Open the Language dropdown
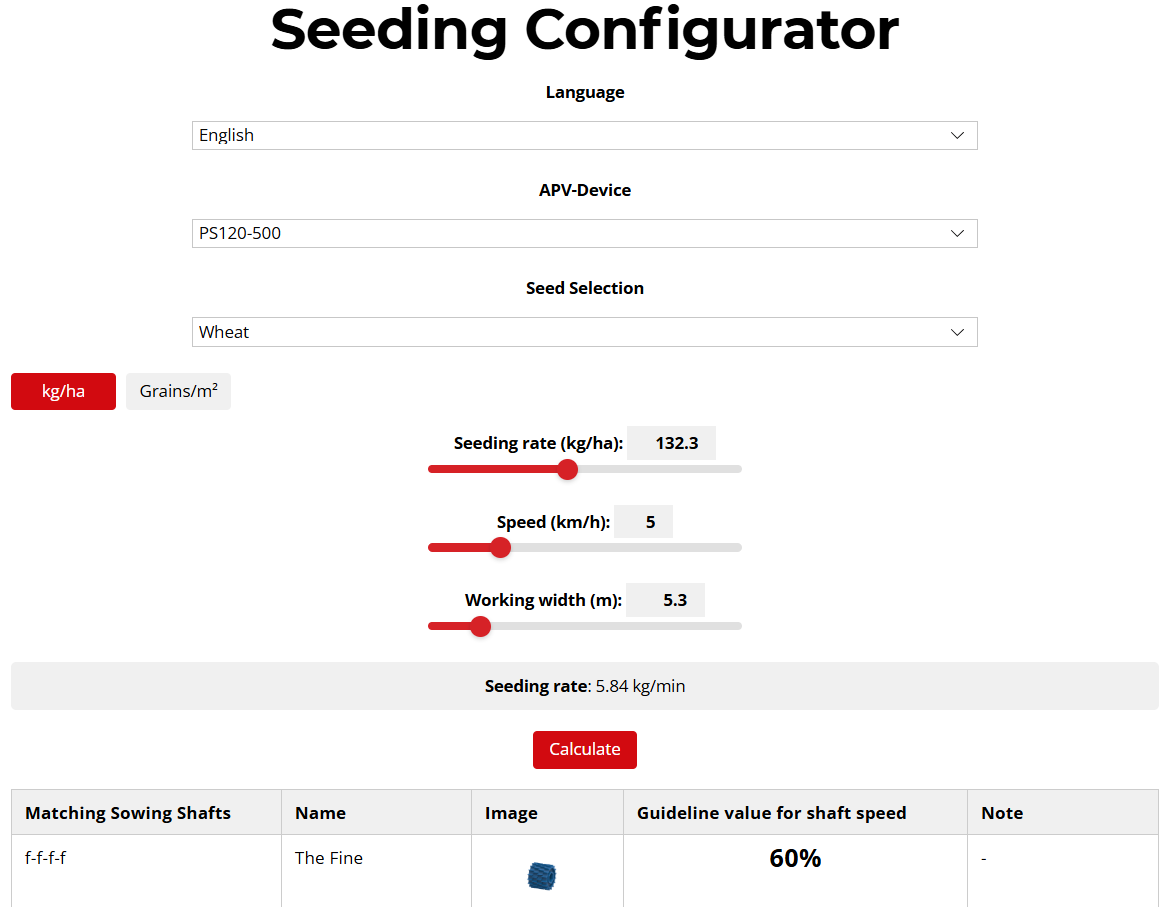The image size is (1163, 907). coord(584,136)
